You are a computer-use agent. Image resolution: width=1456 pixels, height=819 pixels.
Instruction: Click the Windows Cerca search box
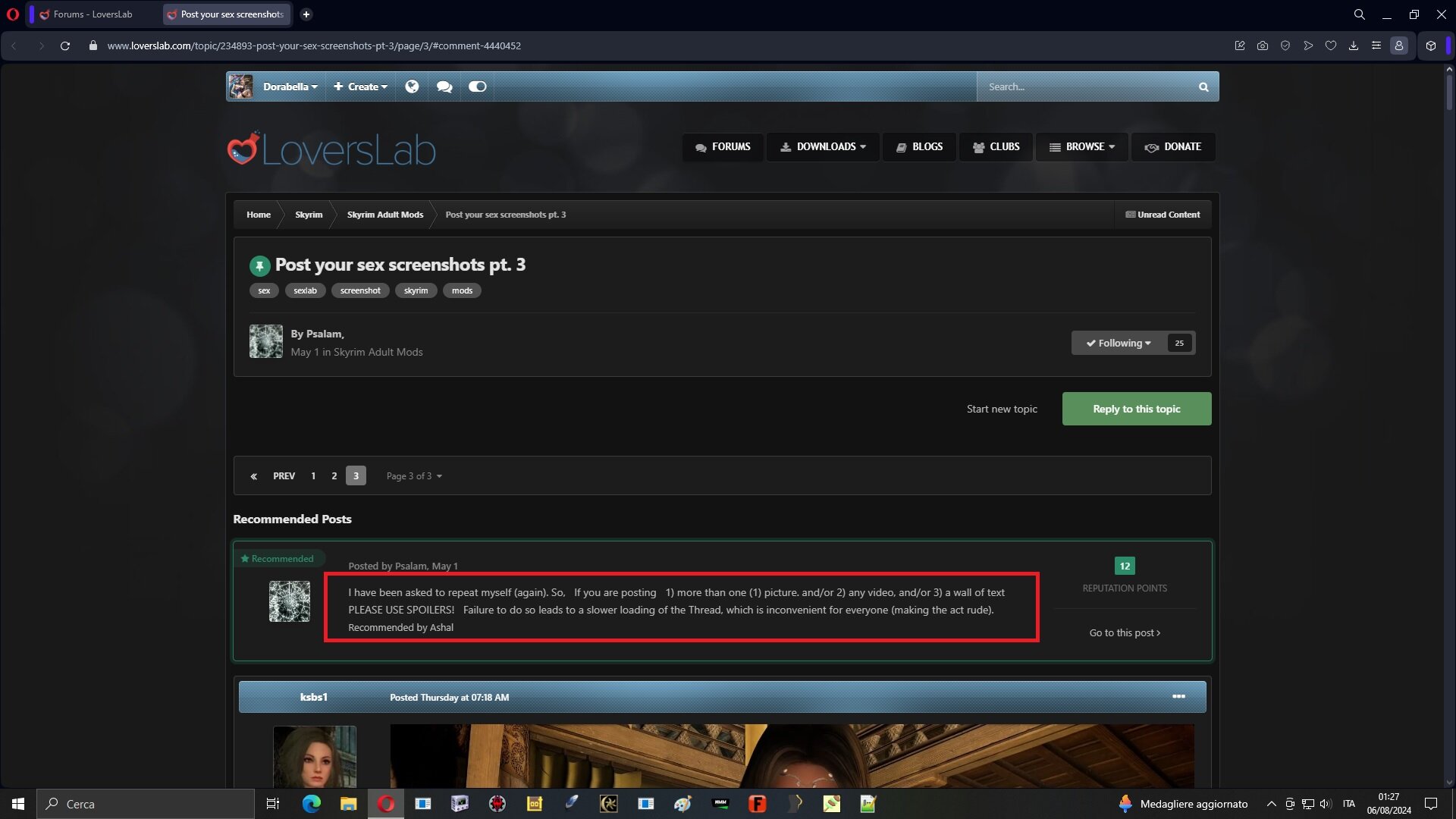[x=146, y=804]
